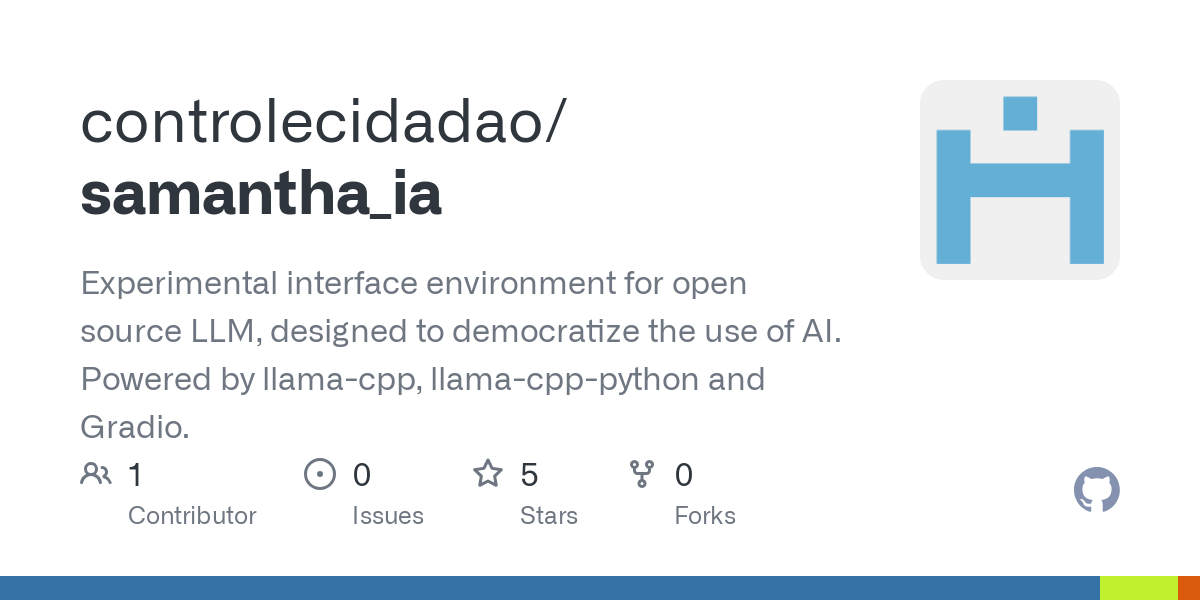Open the controlecidadao owner name
This screenshot has width=1200, height=600.
click(x=323, y=122)
